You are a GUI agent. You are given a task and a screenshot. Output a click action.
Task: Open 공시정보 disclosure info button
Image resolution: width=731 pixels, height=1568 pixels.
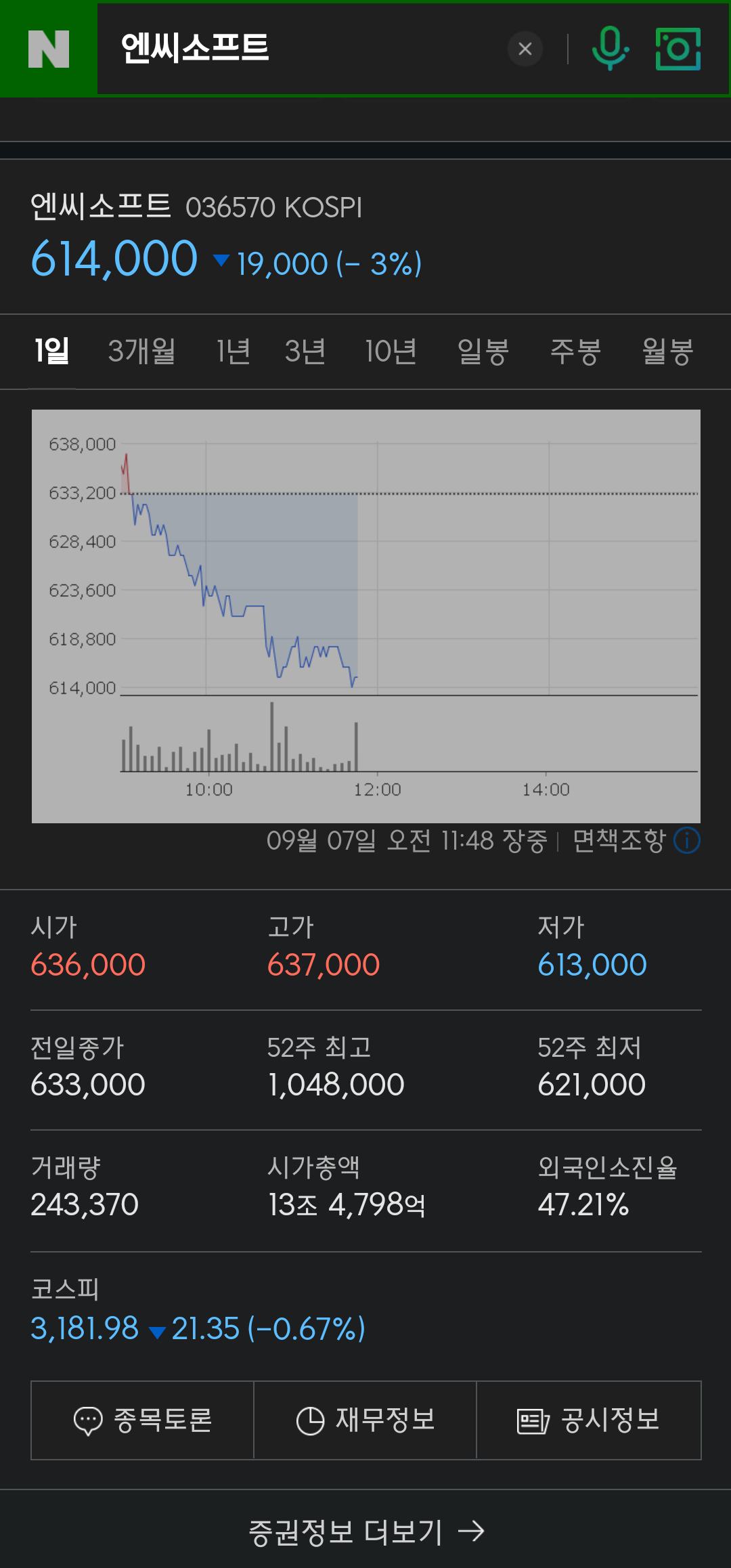(588, 1420)
